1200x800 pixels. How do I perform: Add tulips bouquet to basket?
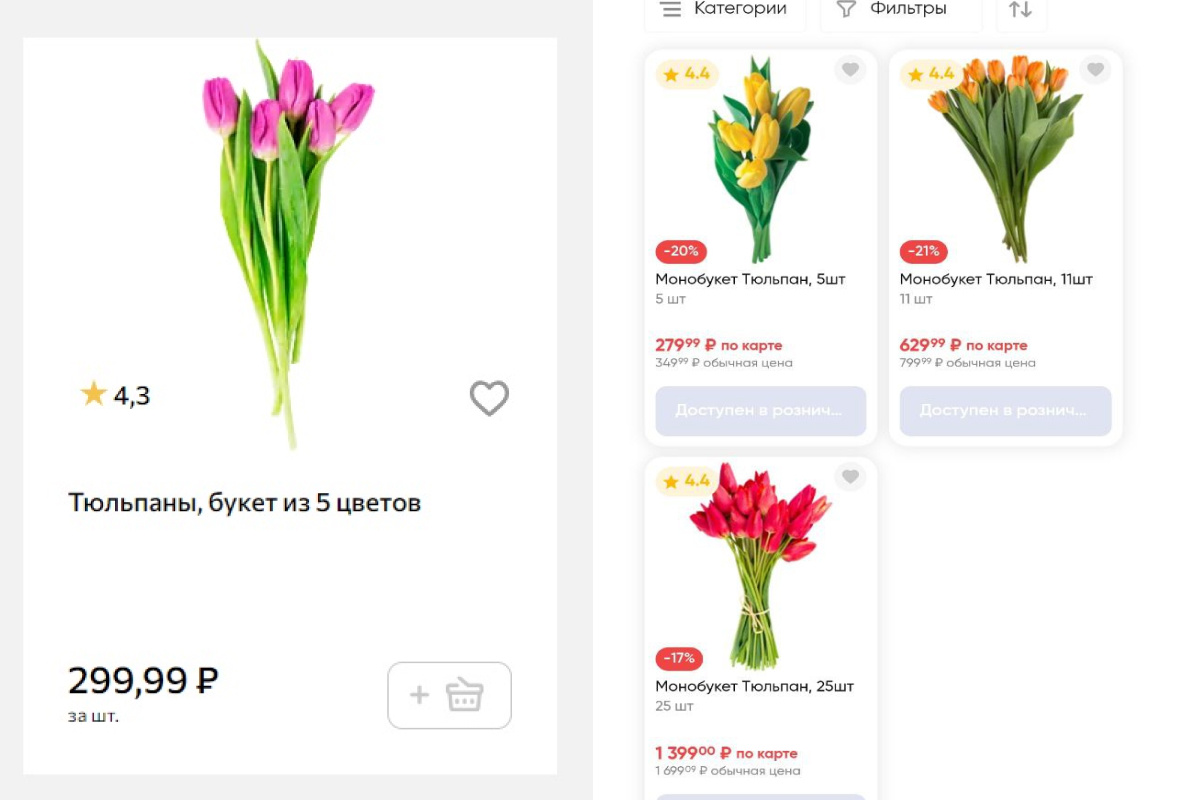click(x=450, y=695)
